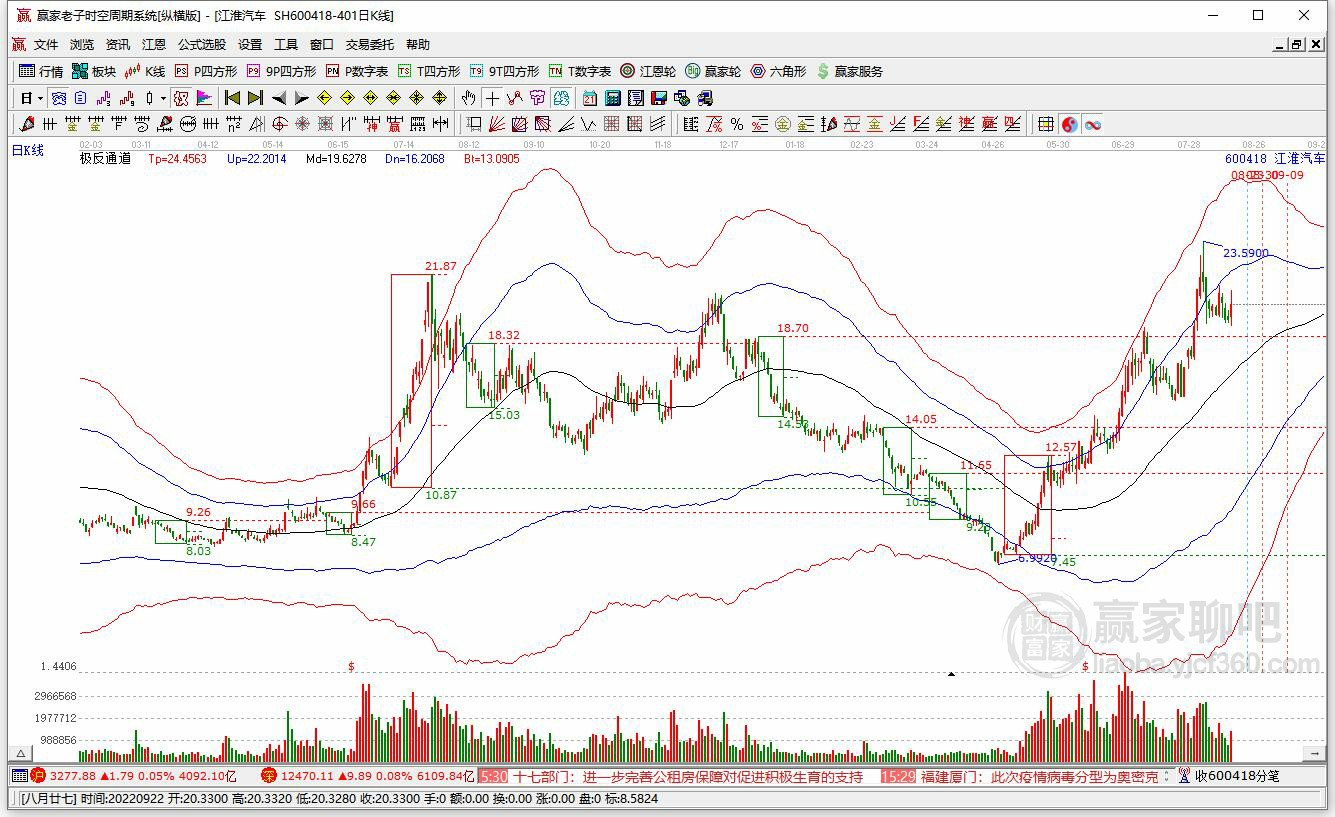Toggle the crosshair cursor tool
Screen dimensions: 1335x817
pyautogui.click(x=492, y=98)
